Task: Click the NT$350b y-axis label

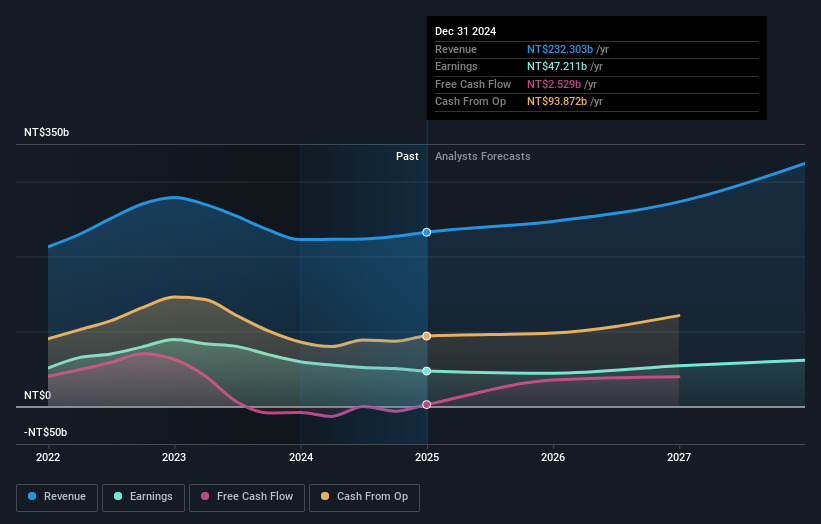Action: pos(47,133)
